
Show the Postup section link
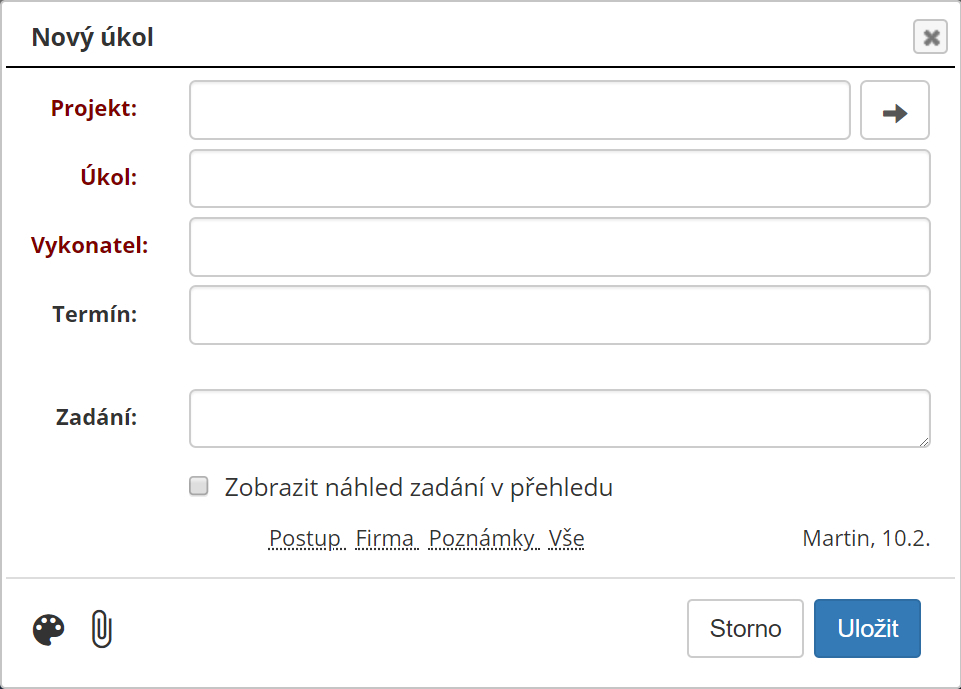(305, 538)
